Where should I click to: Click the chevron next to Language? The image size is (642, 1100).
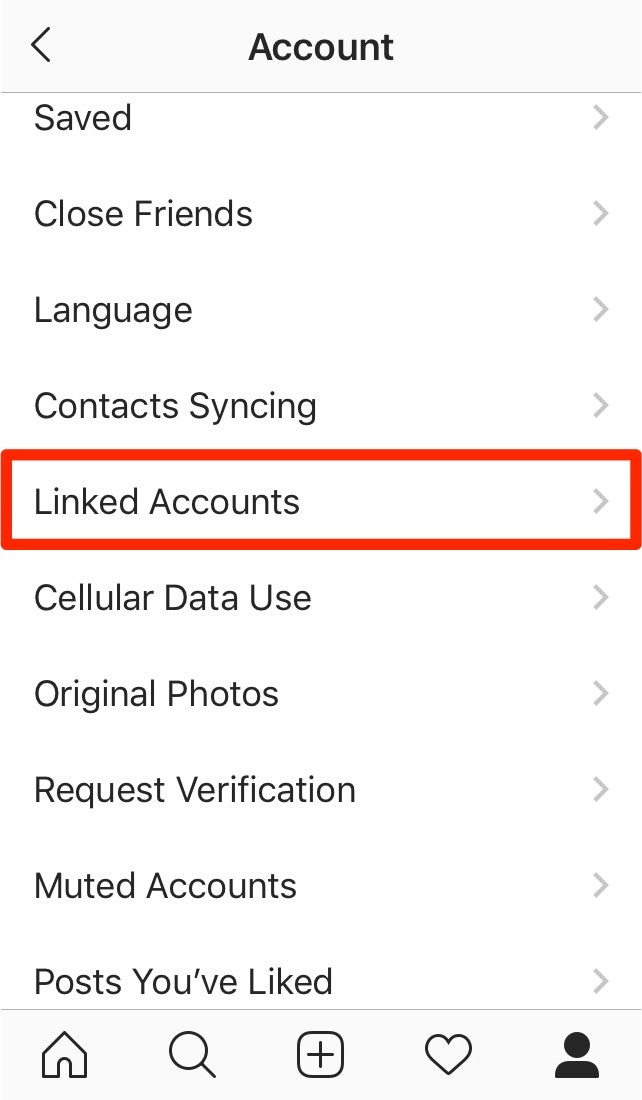pos(600,310)
